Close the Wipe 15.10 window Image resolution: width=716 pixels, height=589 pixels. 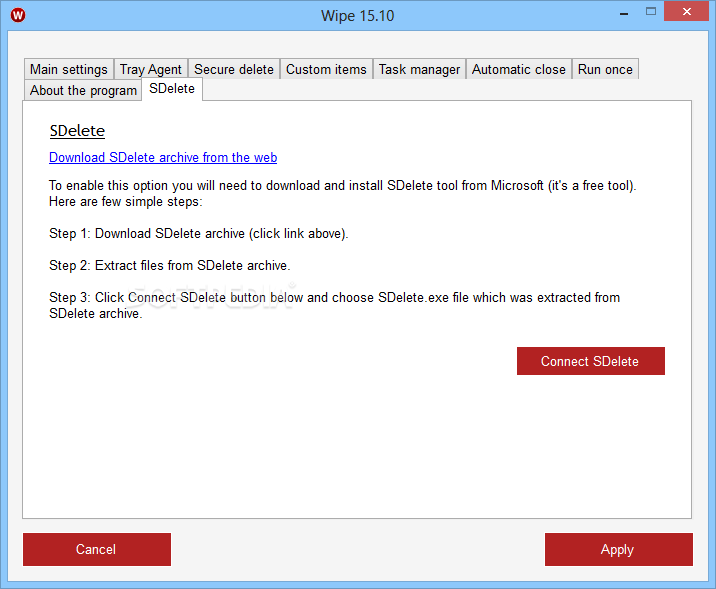(x=686, y=11)
